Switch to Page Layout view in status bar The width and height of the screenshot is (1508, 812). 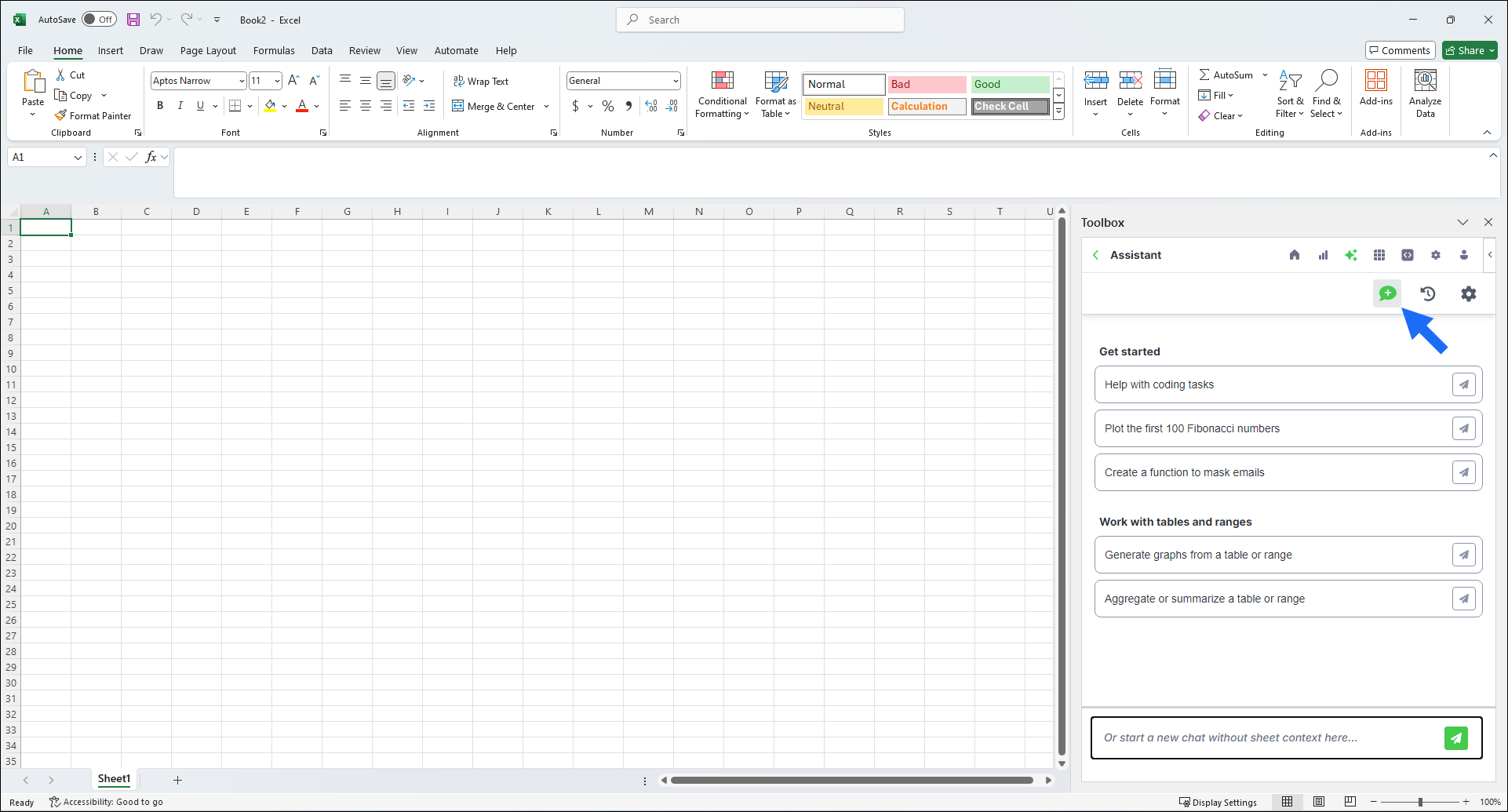point(1319,802)
